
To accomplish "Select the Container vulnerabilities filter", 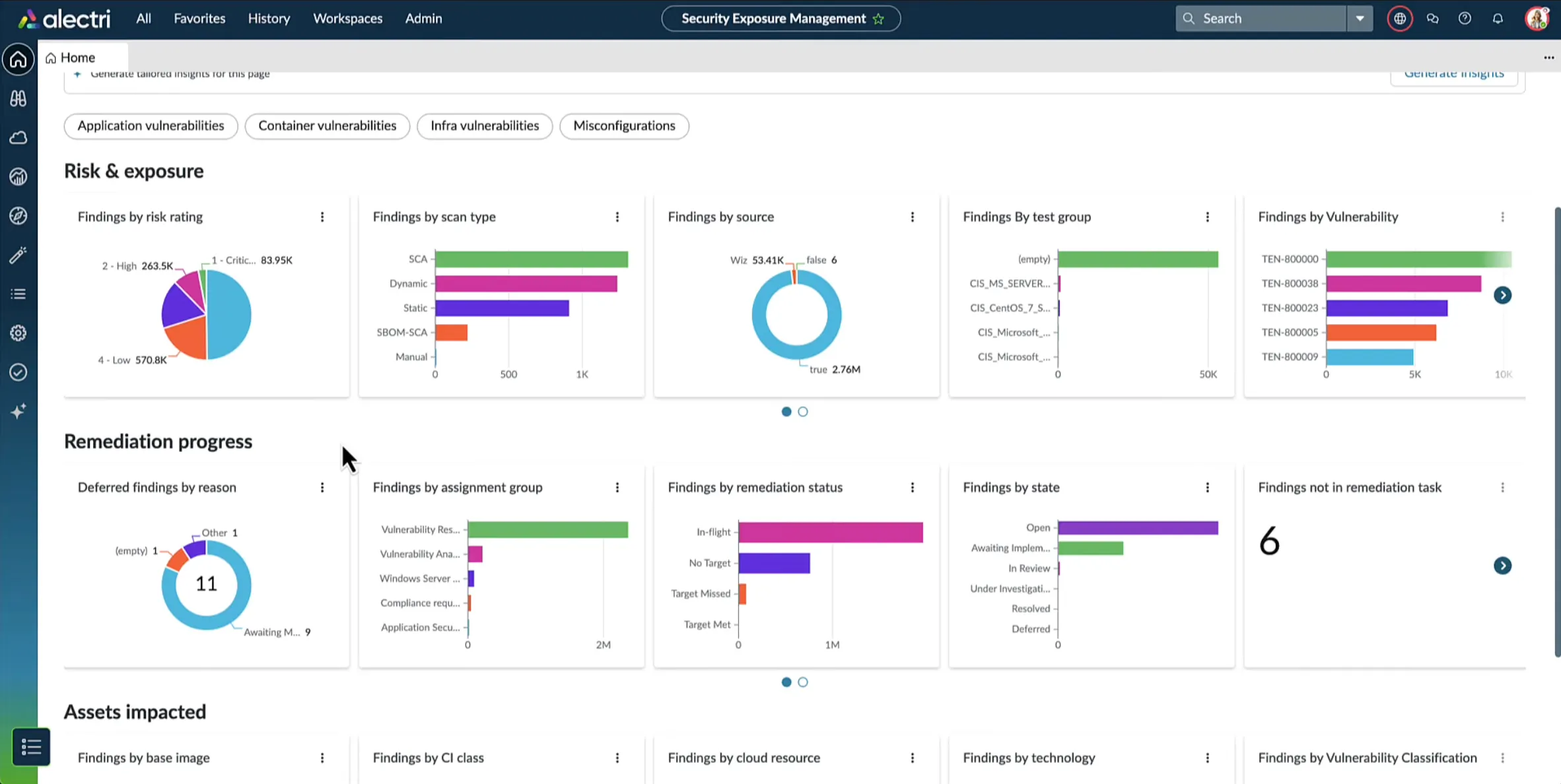I will click(327, 126).
